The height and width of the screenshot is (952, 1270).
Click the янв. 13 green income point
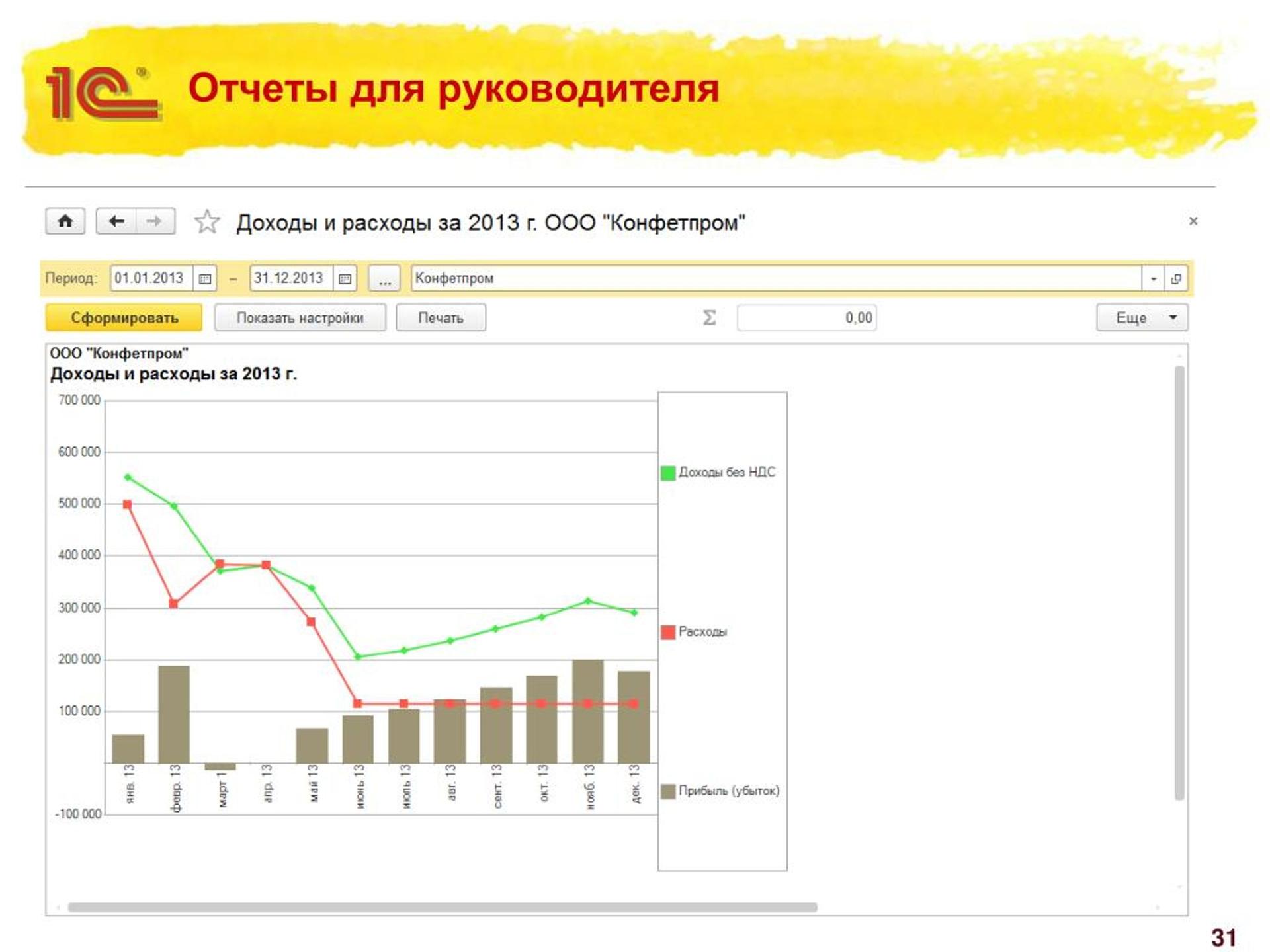(x=128, y=477)
